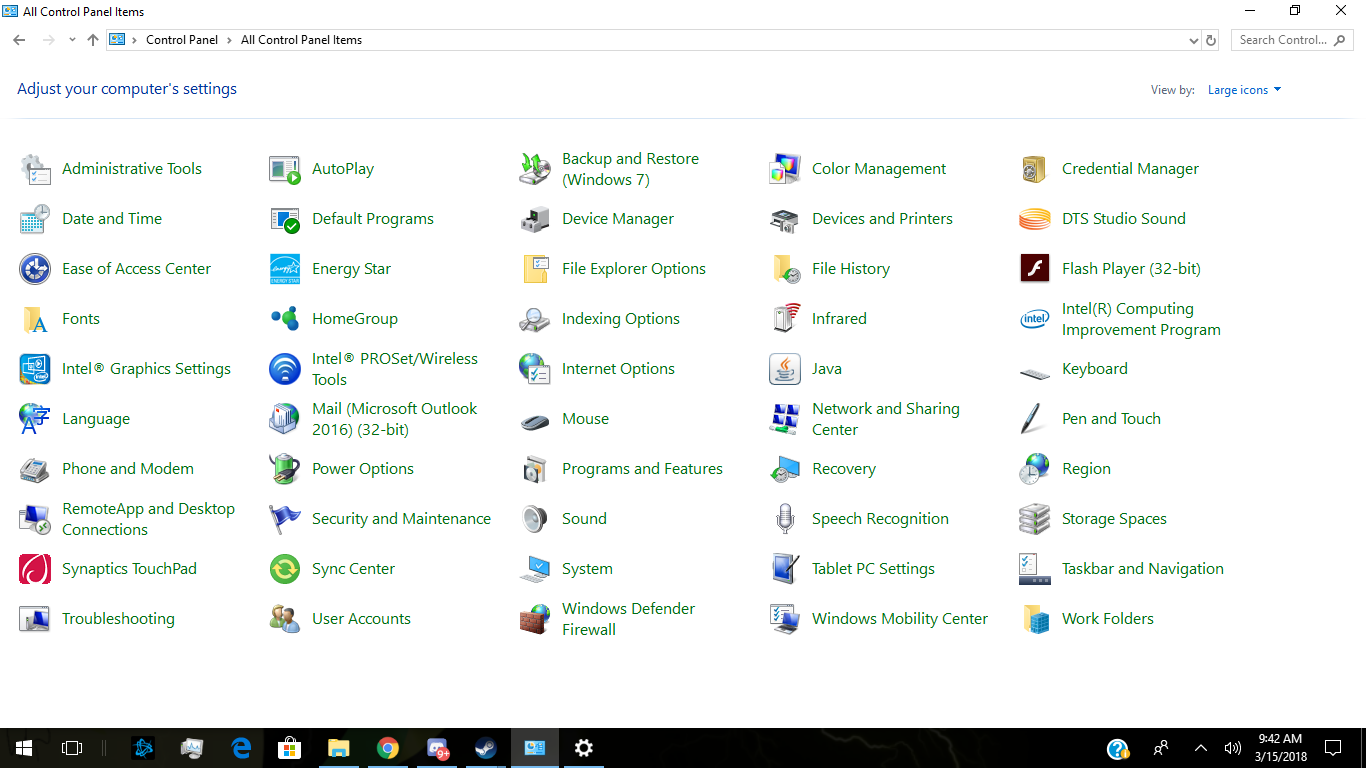Open Google Chrome from the taskbar

(388, 748)
